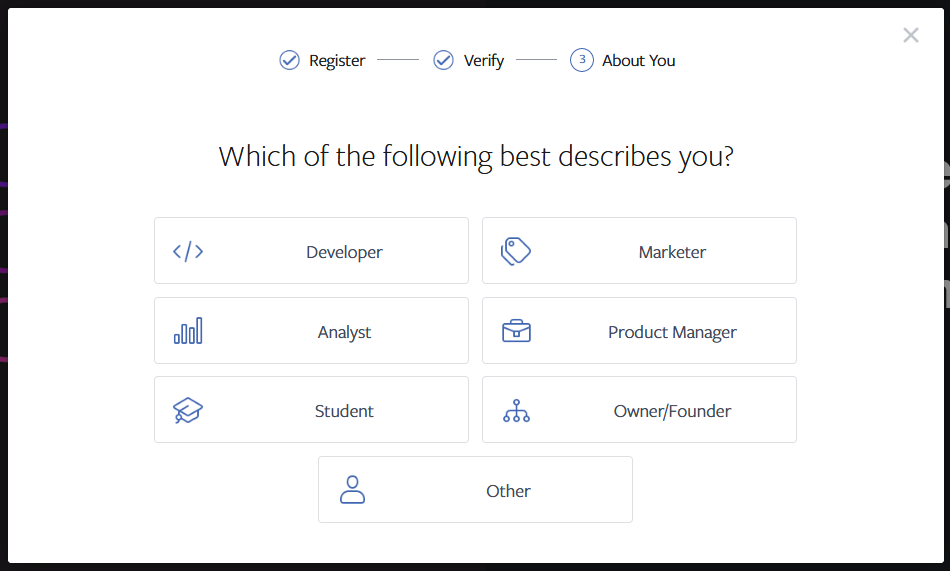Go to the Verify step label
Viewport: 950px width, 571px height.
pos(484,61)
